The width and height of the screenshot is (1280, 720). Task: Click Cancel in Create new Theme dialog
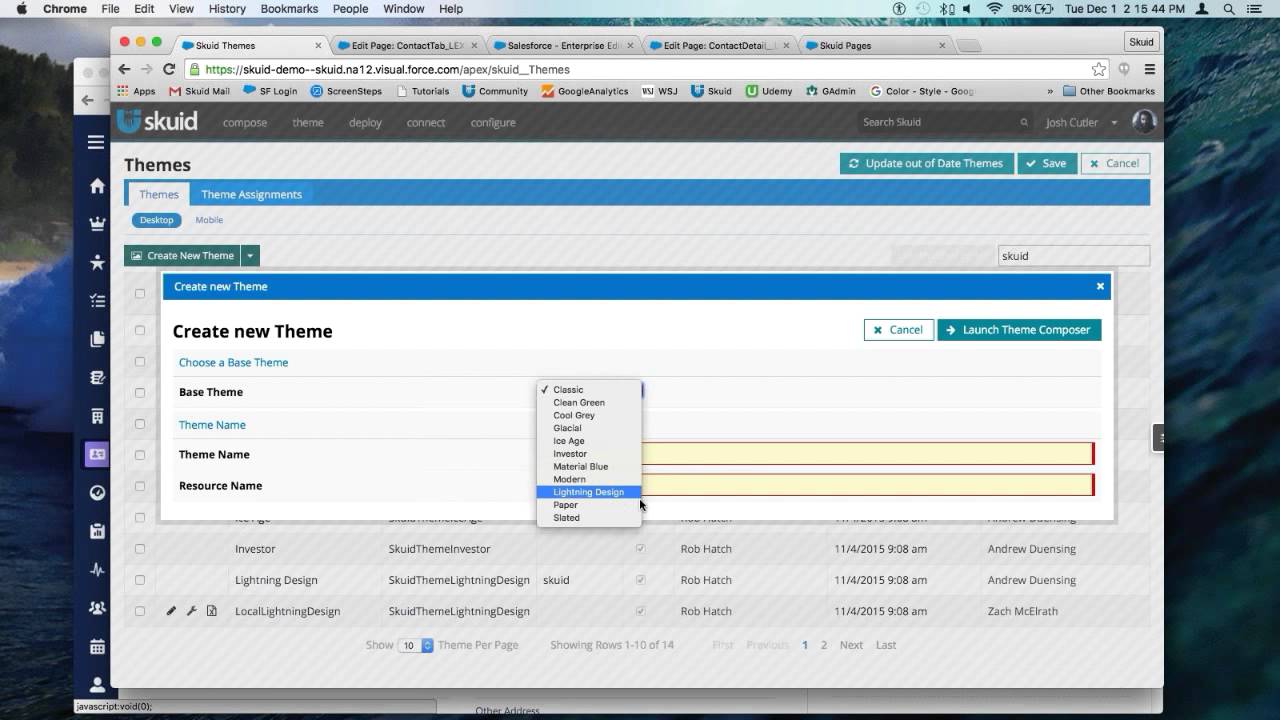pos(898,330)
